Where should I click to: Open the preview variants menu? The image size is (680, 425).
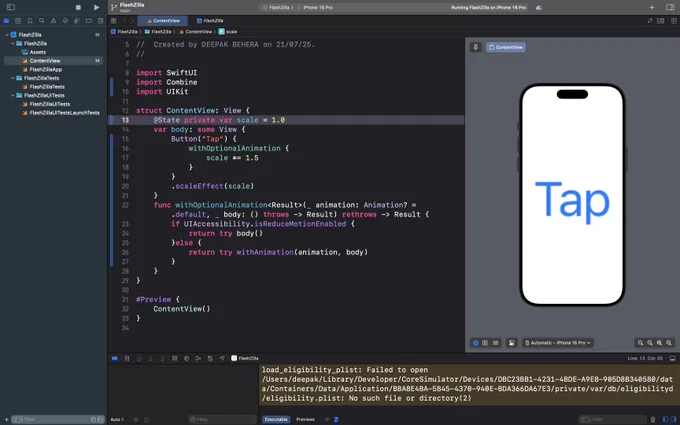click(x=495, y=343)
